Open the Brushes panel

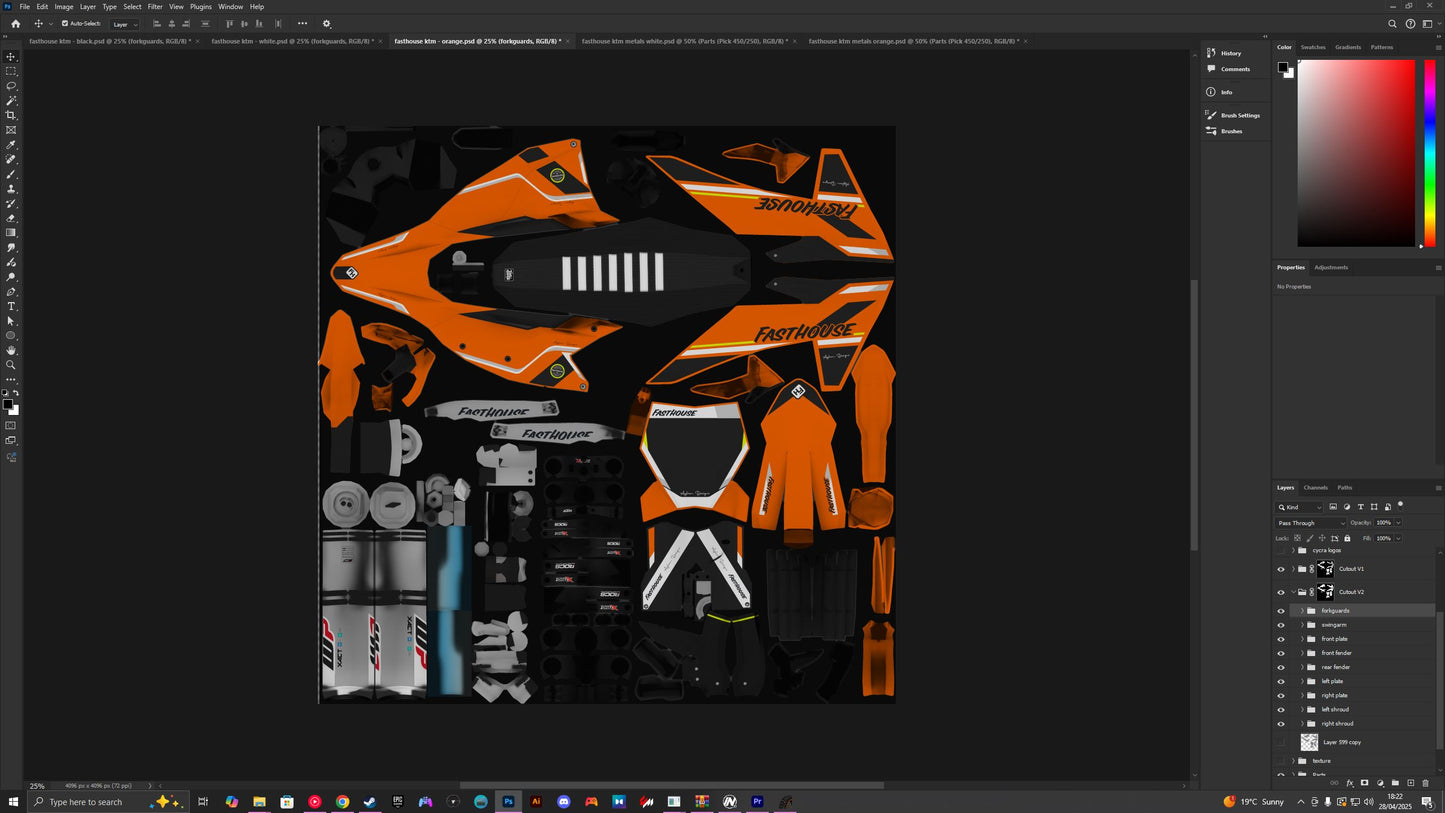click(x=1231, y=131)
